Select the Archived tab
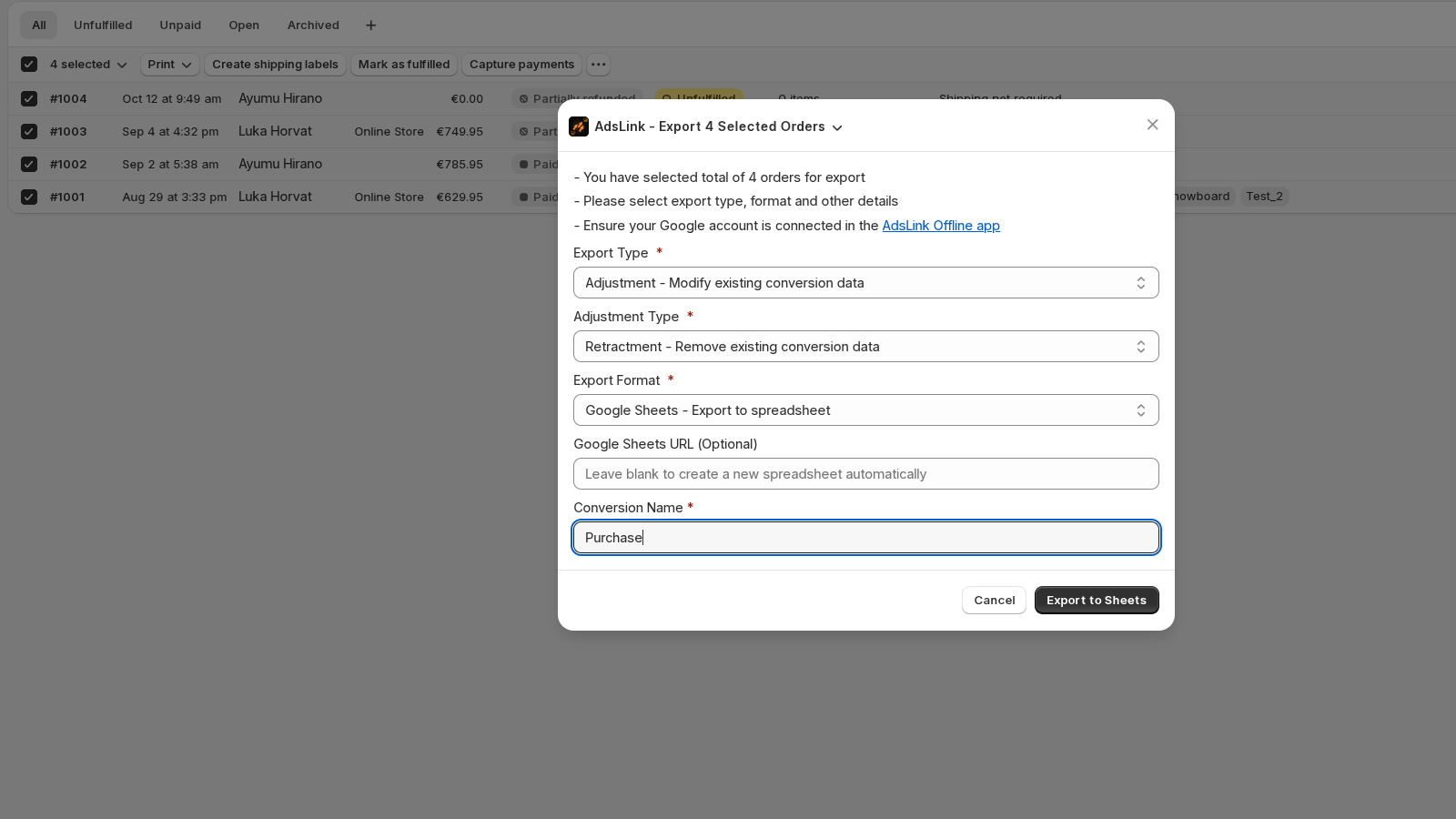The height and width of the screenshot is (819, 1456). pos(313,25)
